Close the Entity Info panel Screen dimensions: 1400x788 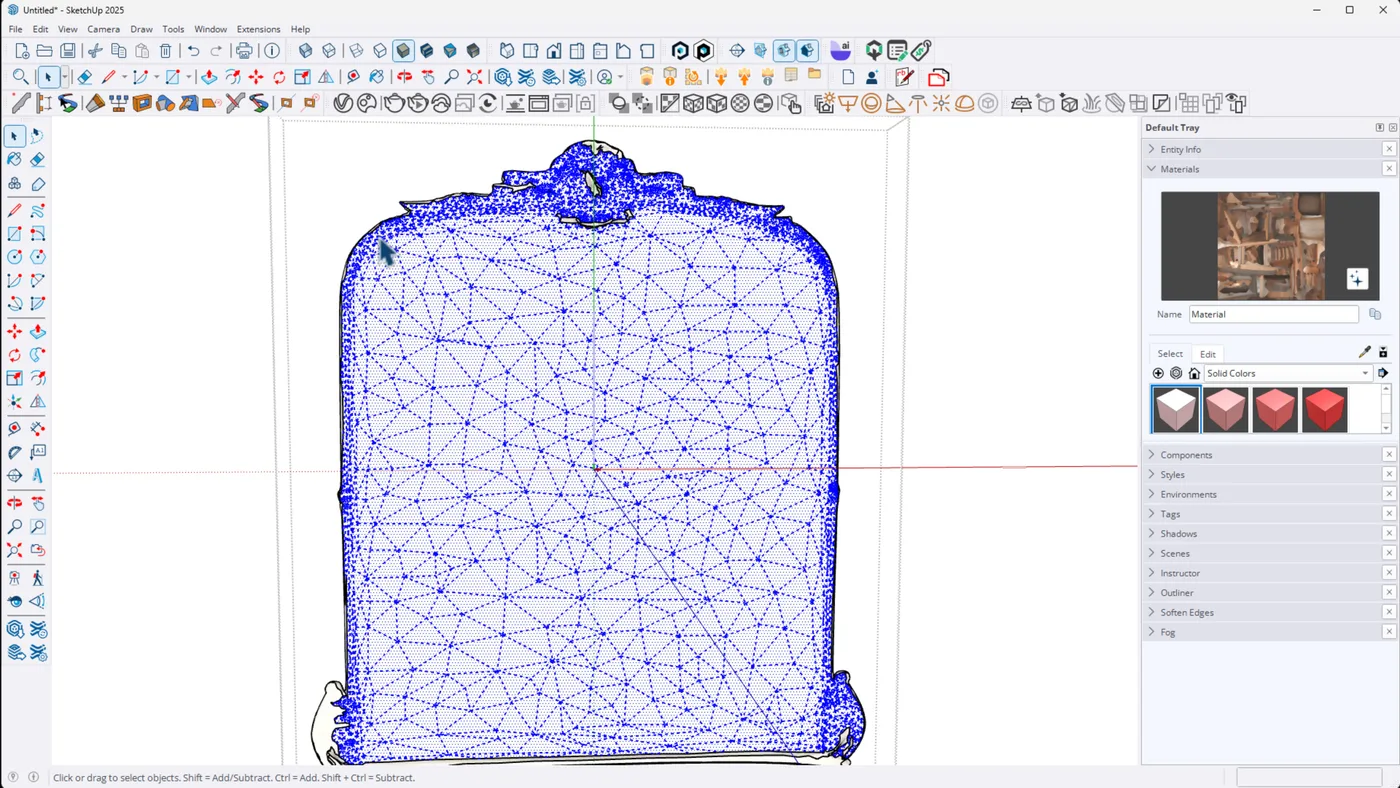pos(1389,149)
